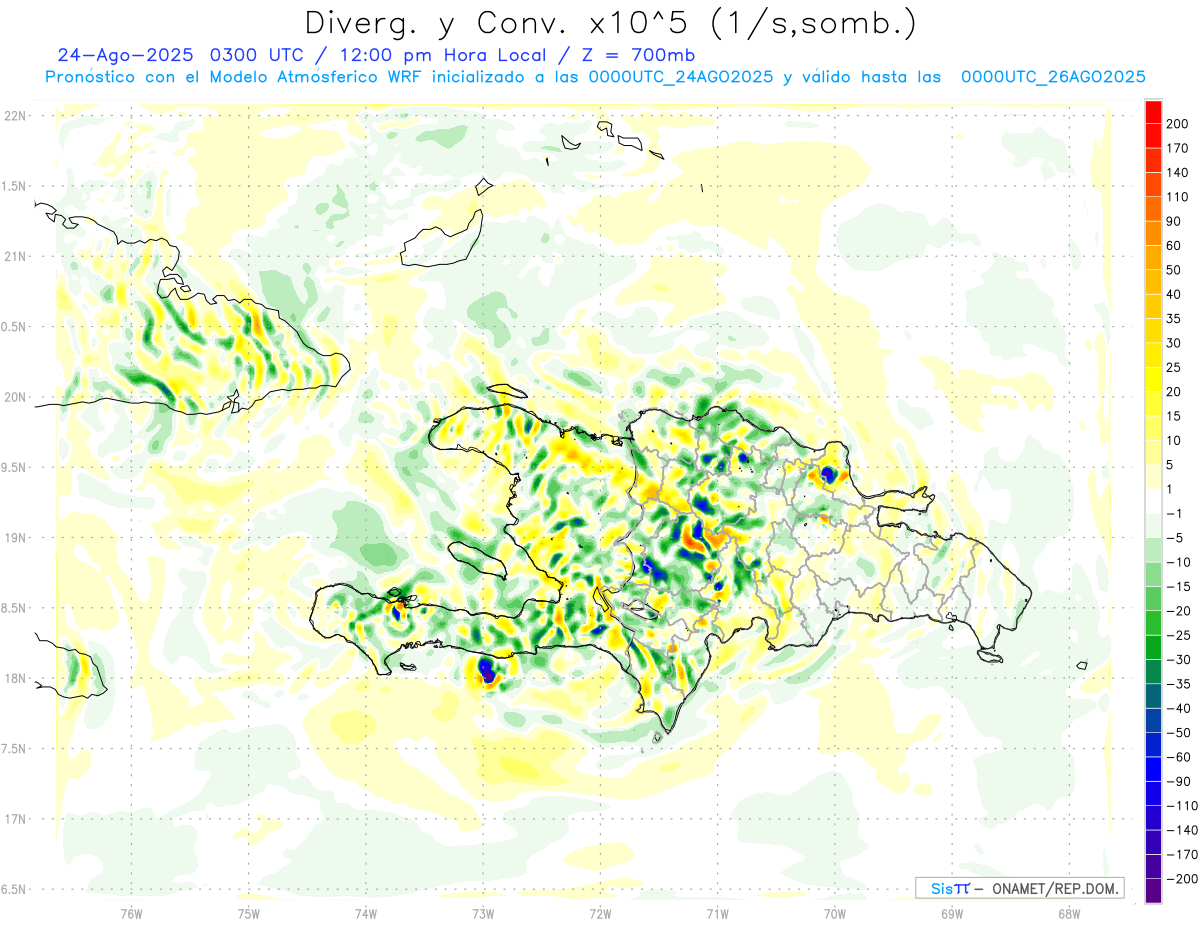This screenshot has width=1200, height=927.
Task: Click the 18N latitude label
Action: (14, 679)
